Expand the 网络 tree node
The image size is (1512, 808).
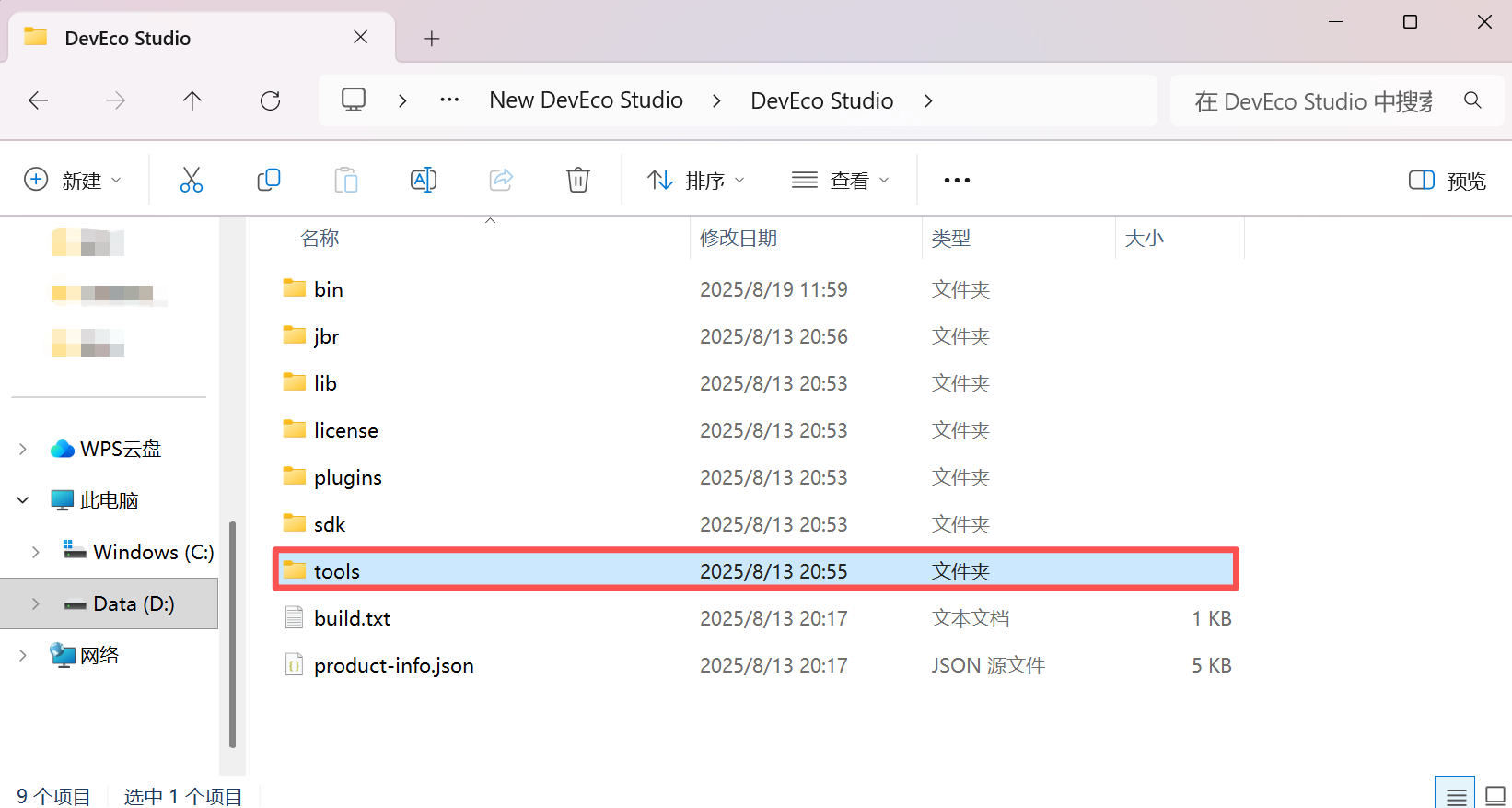[23, 655]
